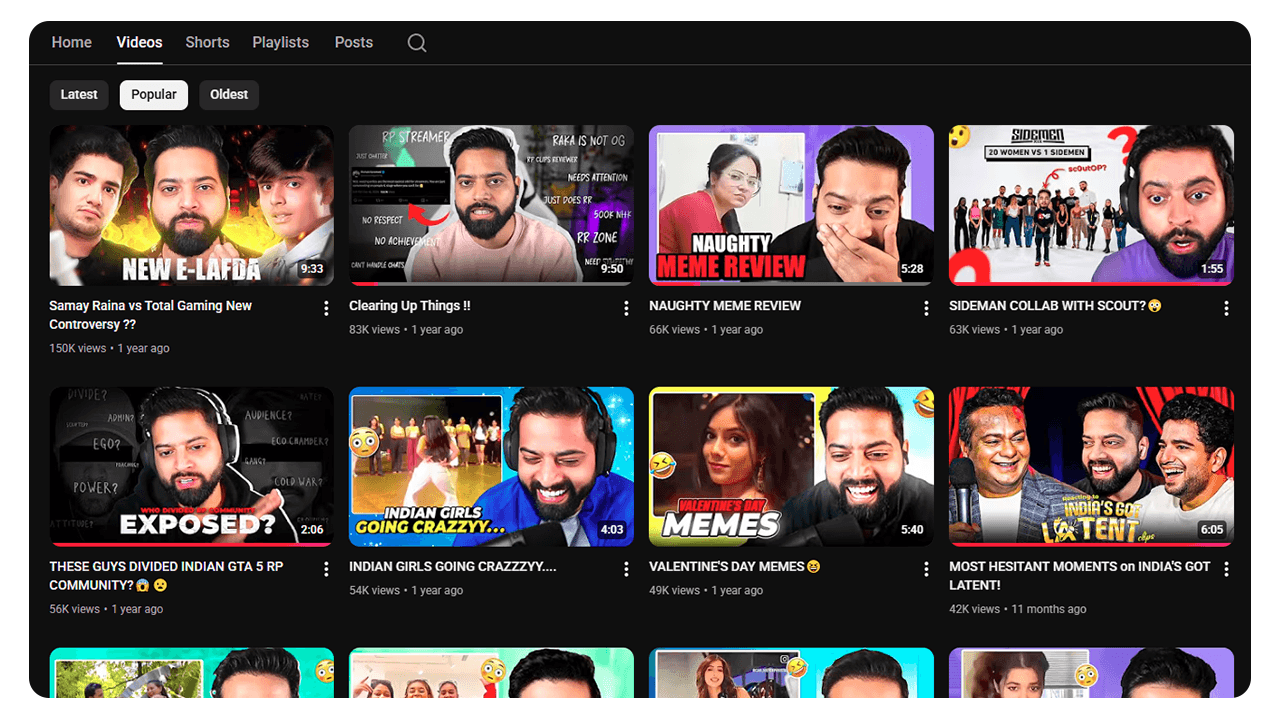Screen dimensions: 1280x720
Task: Sort videos by Latest
Action: click(x=79, y=95)
